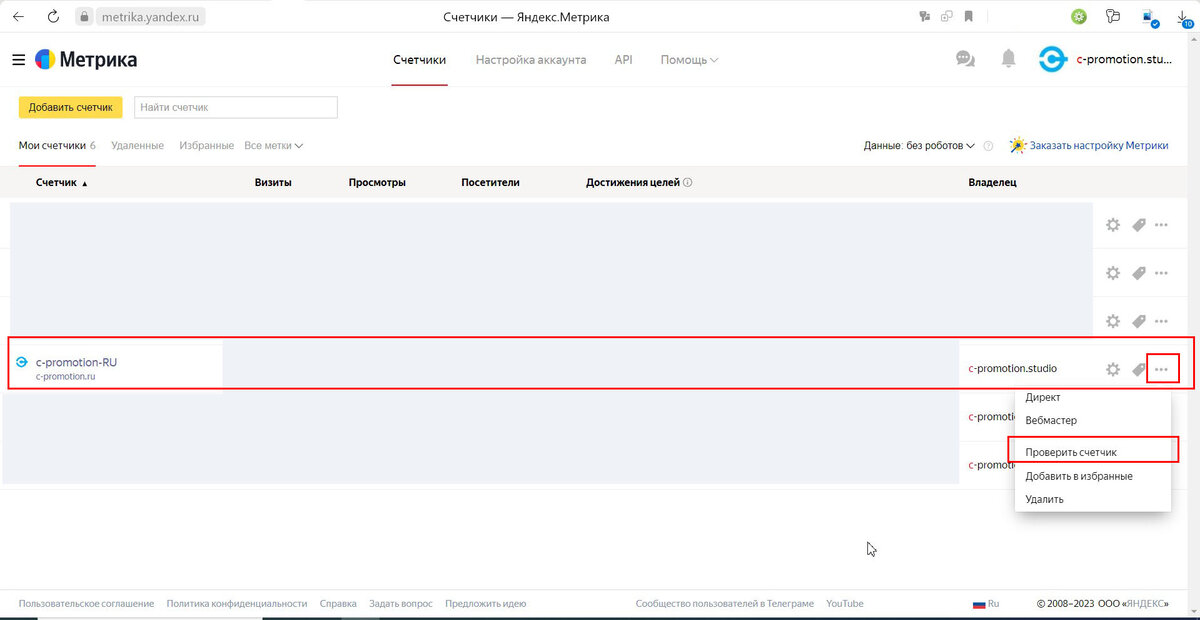Open the hamburger menu beside Метрика logo

pyautogui.click(x=18, y=60)
